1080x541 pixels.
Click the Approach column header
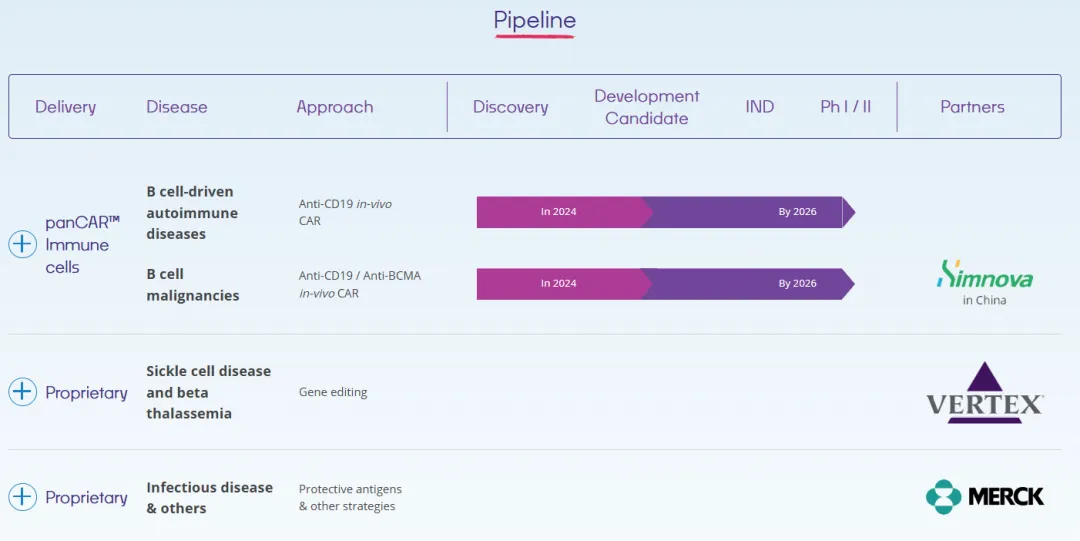[334, 107]
